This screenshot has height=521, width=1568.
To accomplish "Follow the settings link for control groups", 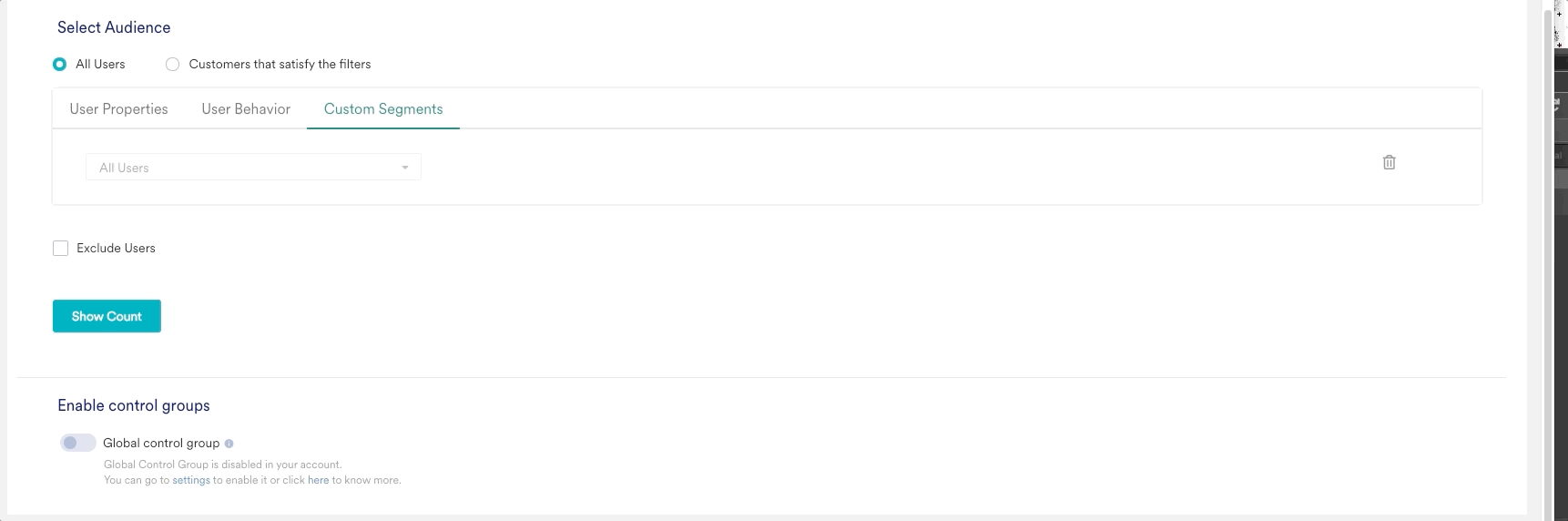I will click(x=191, y=480).
